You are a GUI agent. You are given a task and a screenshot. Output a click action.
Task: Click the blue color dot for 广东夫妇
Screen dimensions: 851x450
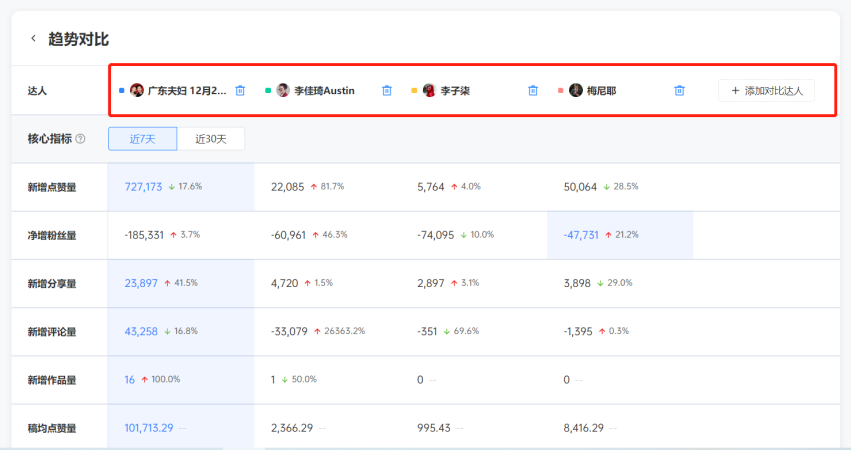pyautogui.click(x=122, y=91)
